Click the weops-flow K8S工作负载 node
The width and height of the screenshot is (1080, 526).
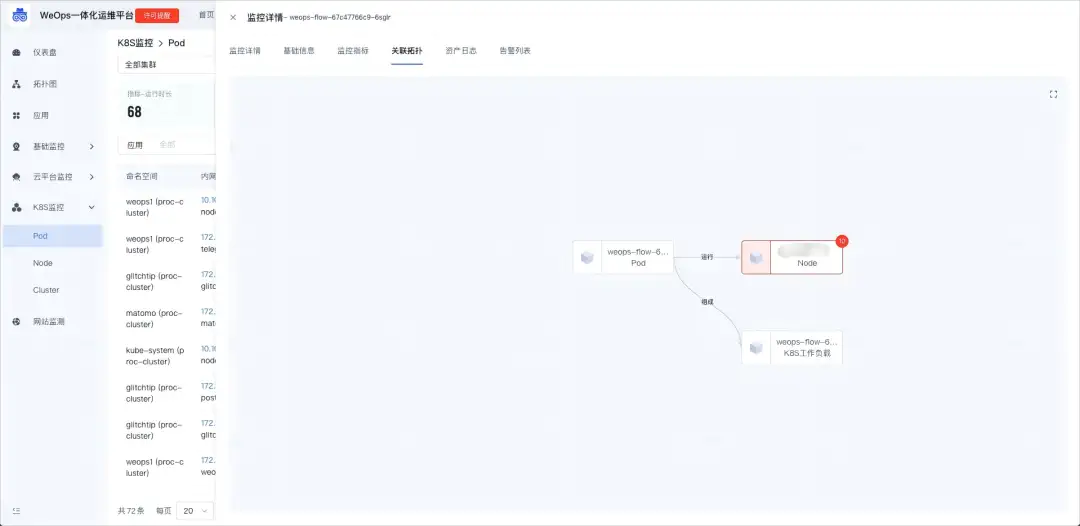(x=792, y=348)
